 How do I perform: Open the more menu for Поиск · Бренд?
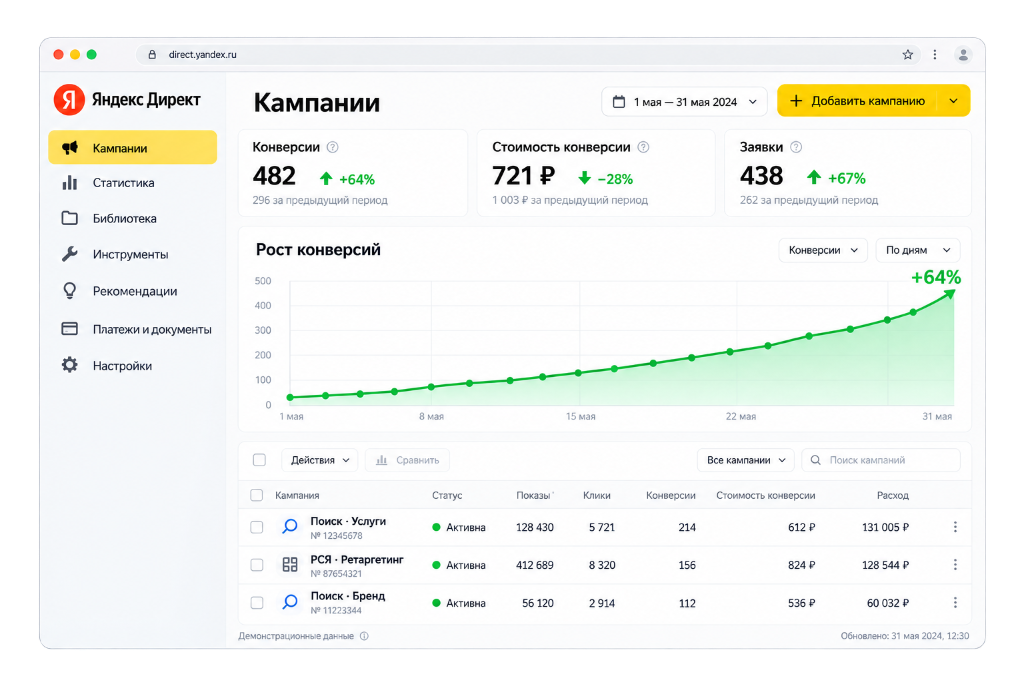(x=955, y=603)
